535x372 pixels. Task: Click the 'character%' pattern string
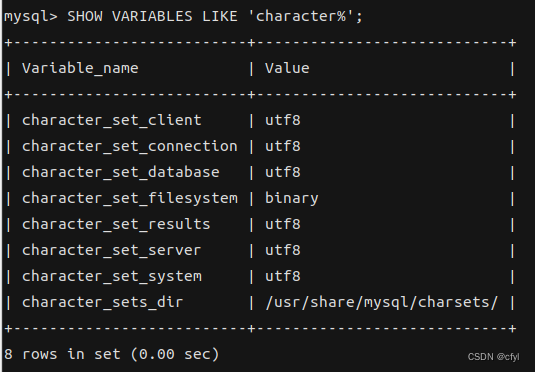304,16
